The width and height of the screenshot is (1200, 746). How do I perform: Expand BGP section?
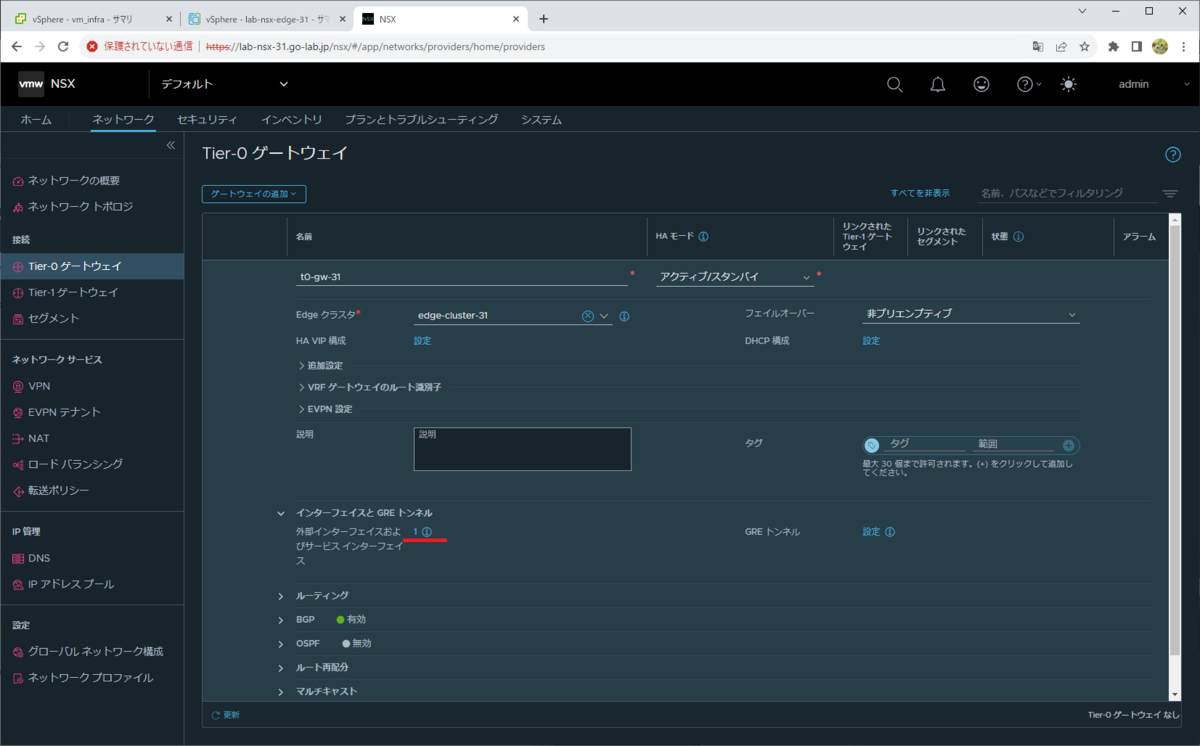point(281,620)
